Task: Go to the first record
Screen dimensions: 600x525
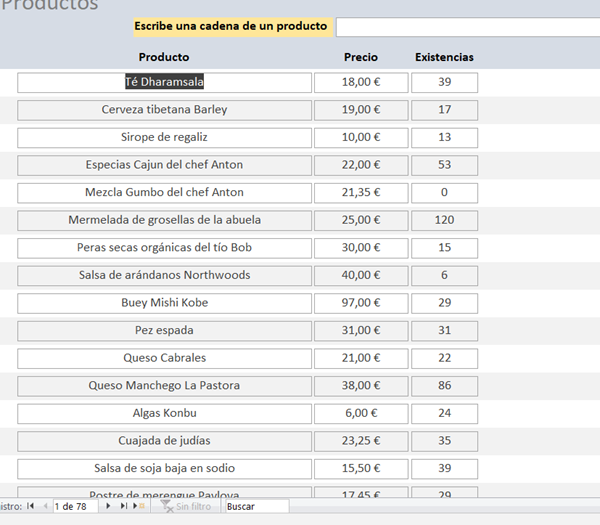Action: tap(31, 507)
